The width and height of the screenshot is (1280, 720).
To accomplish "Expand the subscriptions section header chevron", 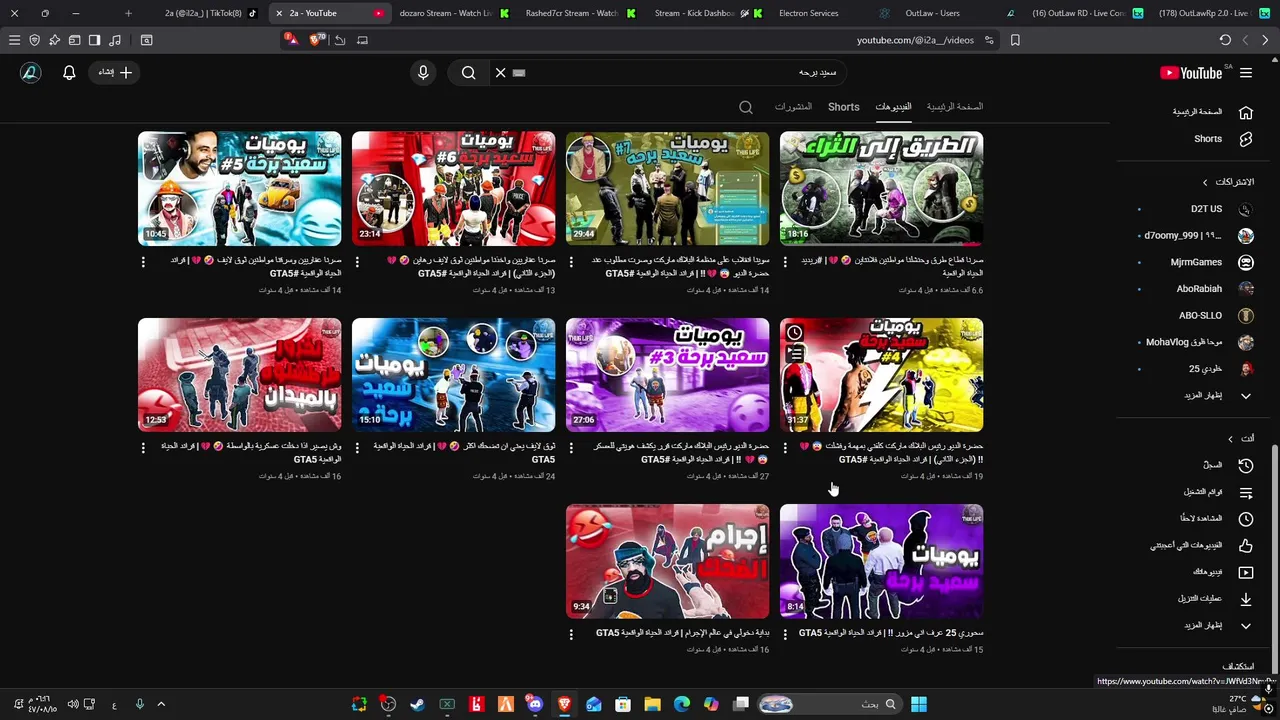I will click(x=1205, y=182).
